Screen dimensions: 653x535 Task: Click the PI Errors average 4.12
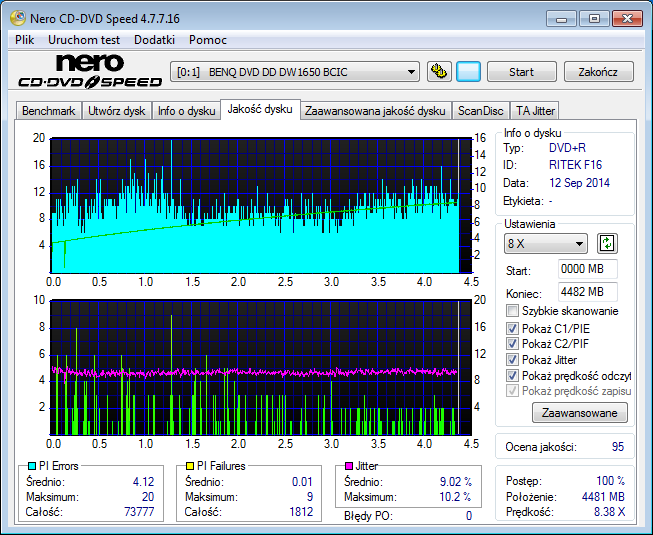(143, 482)
